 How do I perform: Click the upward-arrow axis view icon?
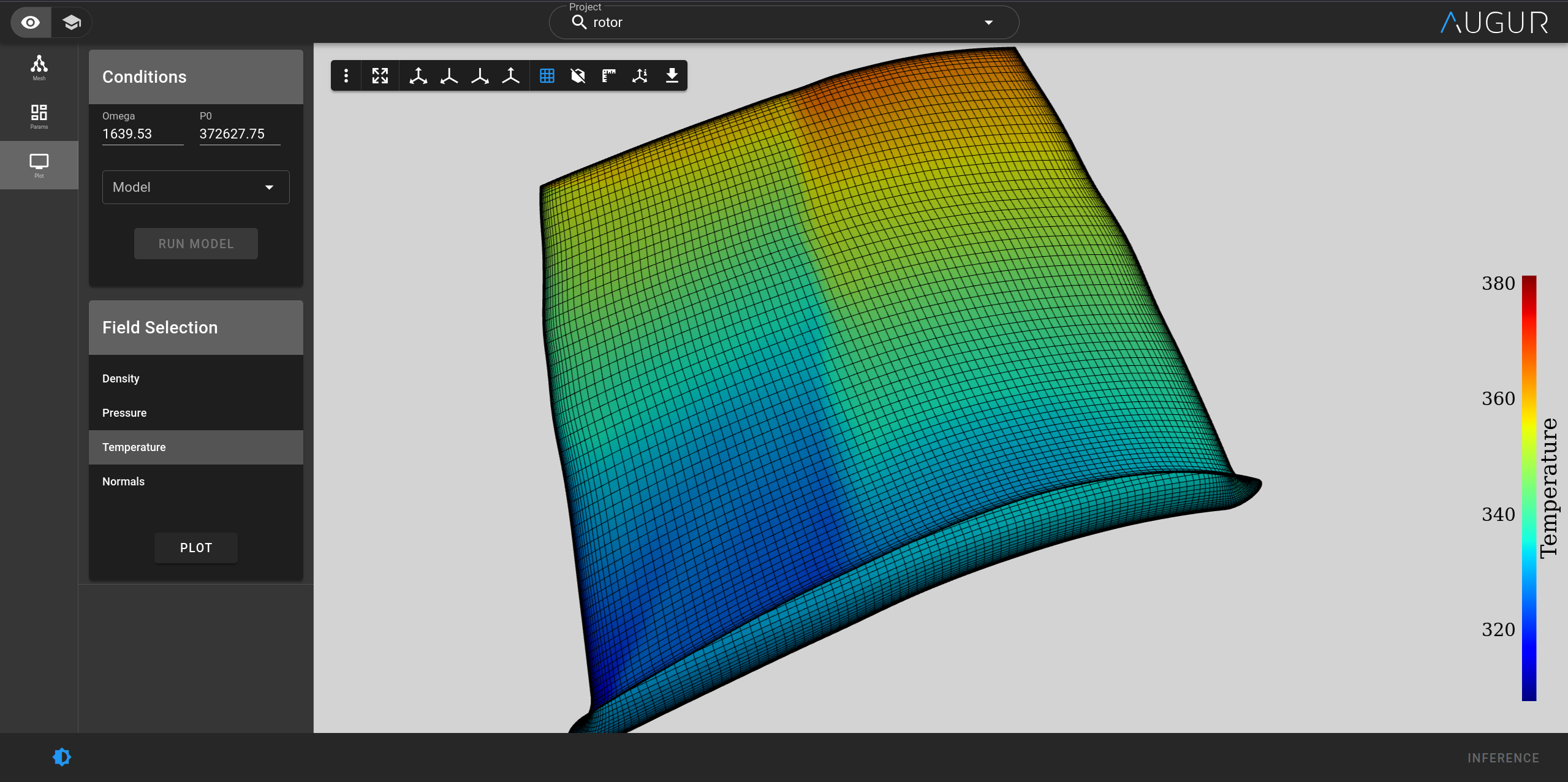510,75
